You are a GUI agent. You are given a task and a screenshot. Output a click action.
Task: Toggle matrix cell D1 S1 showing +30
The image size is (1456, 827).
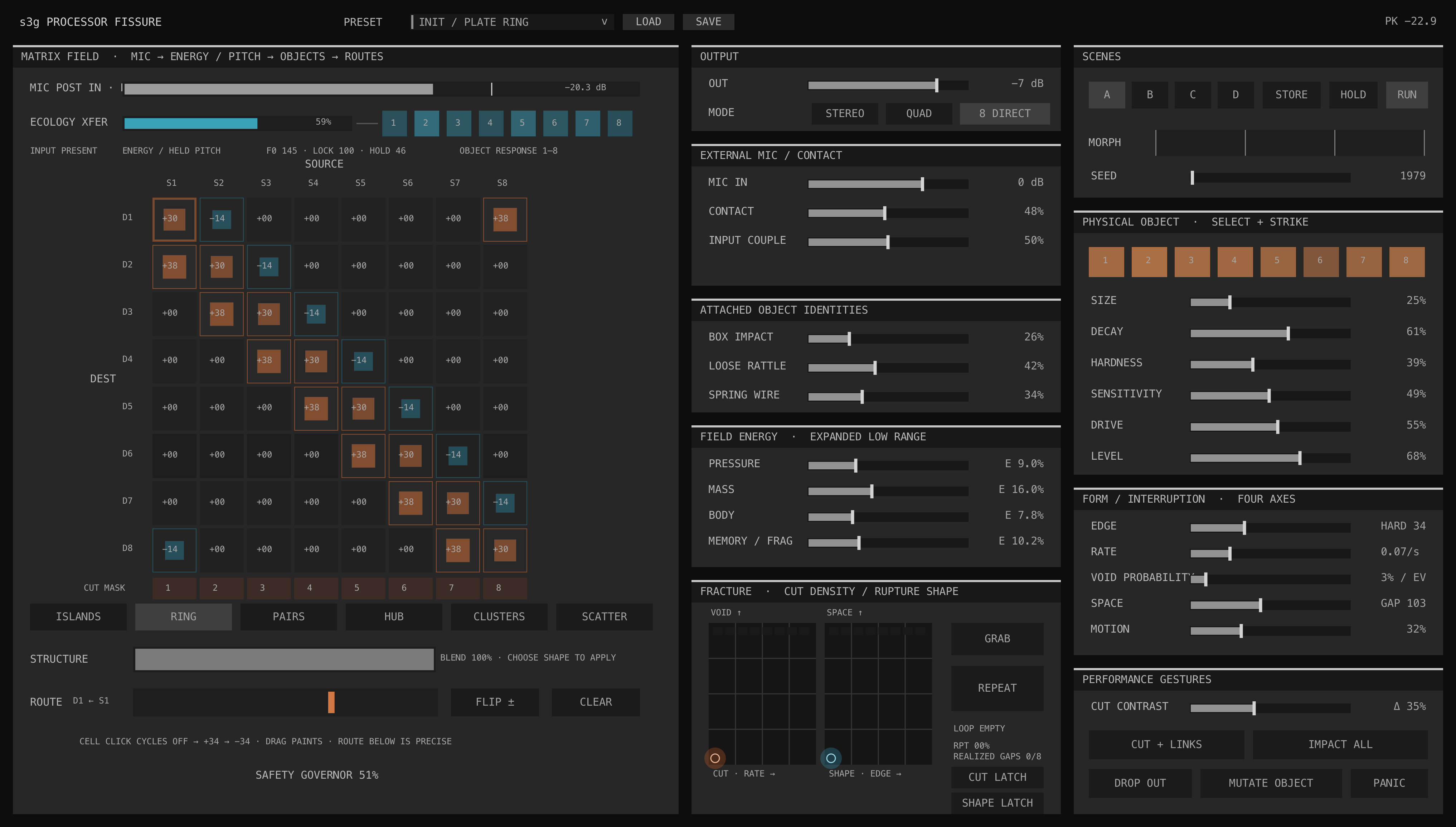tap(174, 219)
